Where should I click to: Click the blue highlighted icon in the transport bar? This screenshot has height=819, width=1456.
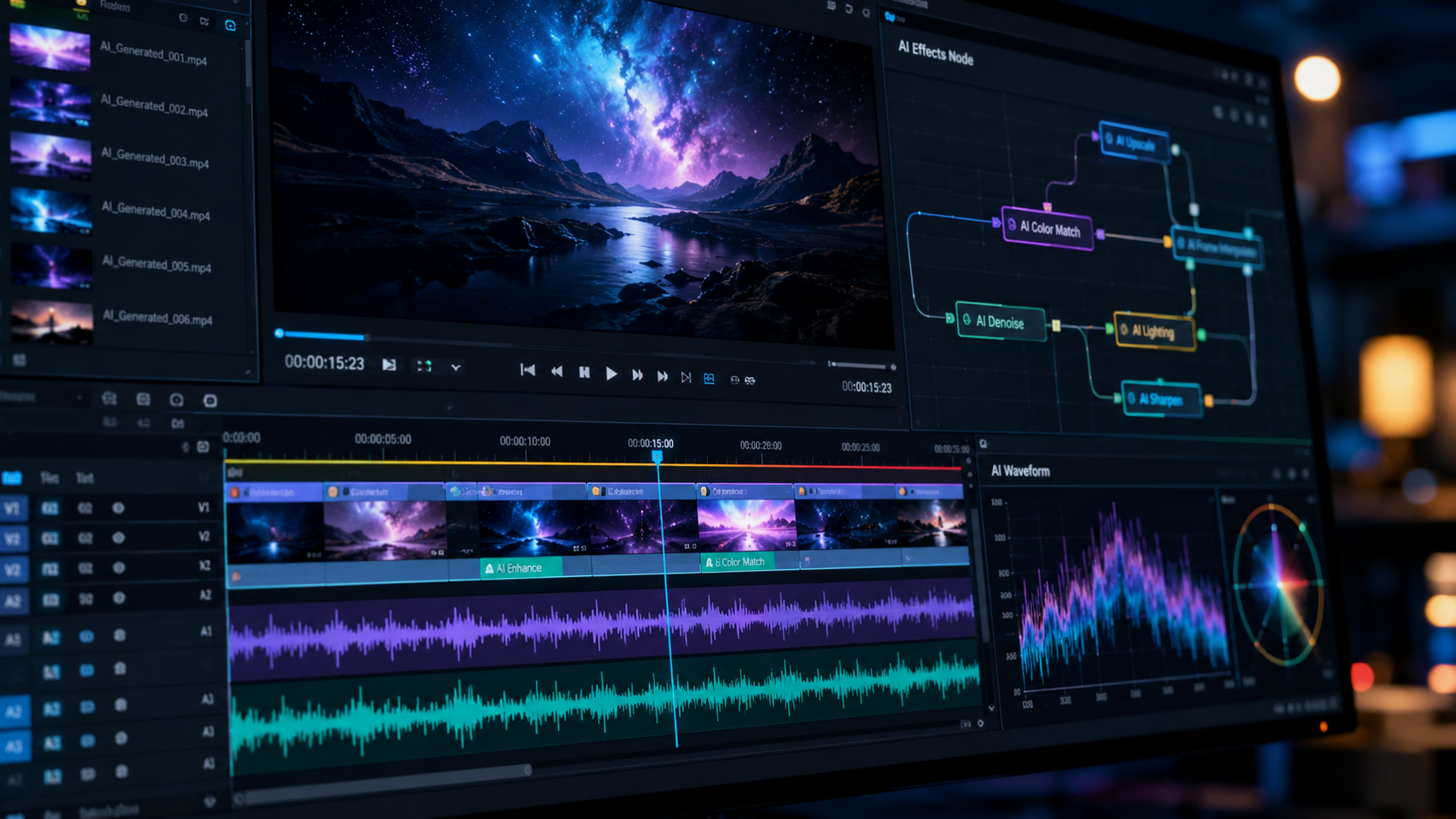tap(710, 379)
